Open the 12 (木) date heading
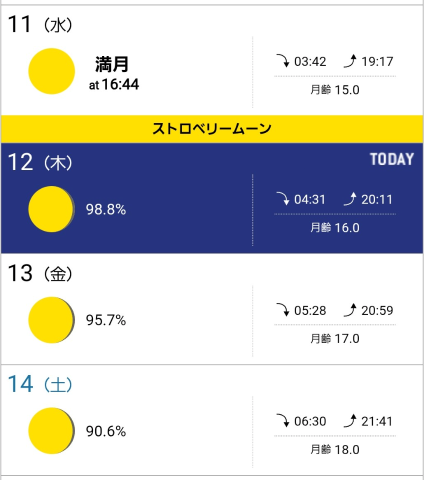This screenshot has width=424, height=480. click(40, 162)
